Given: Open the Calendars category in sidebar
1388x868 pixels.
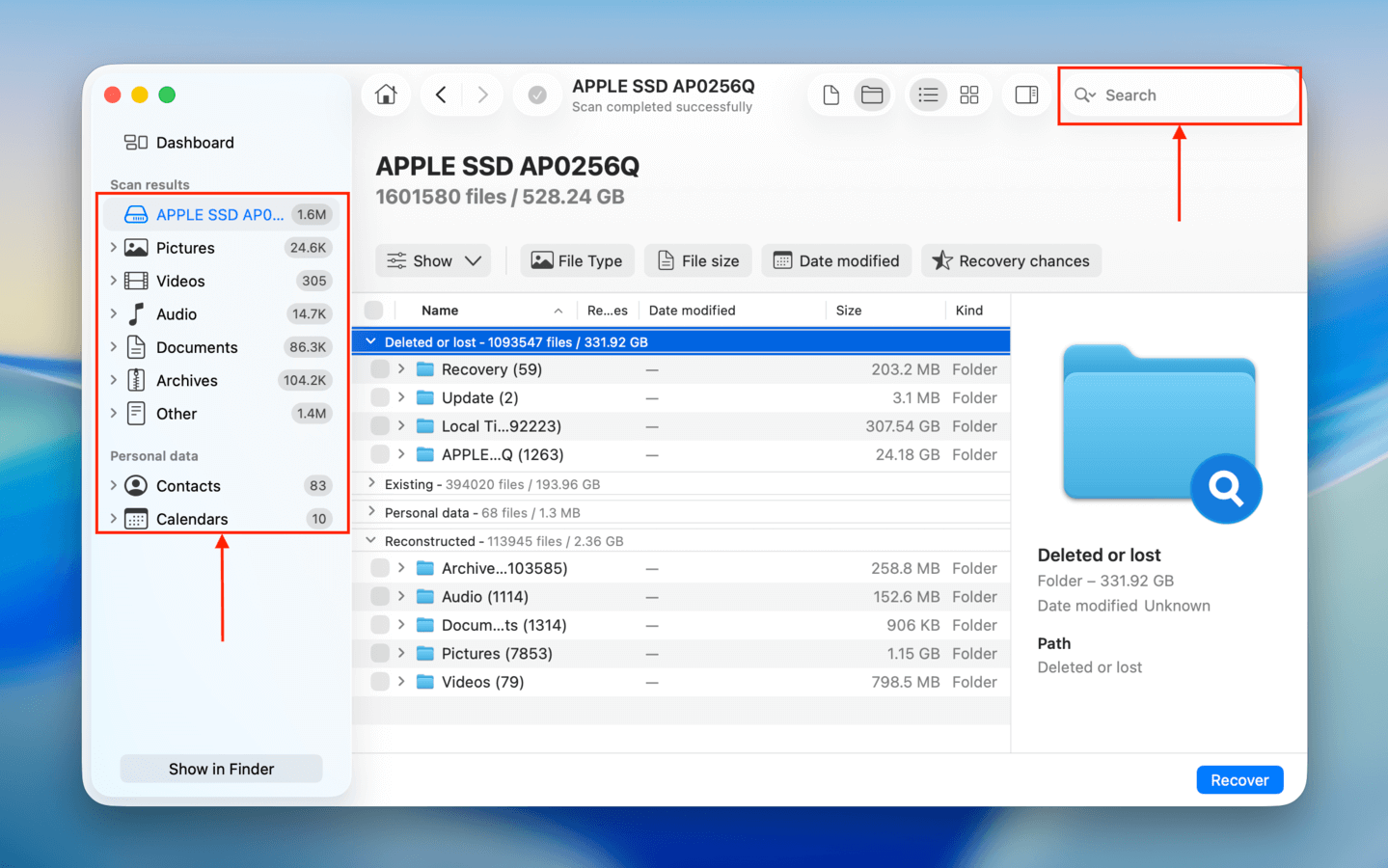Looking at the screenshot, I should pyautogui.click(x=191, y=518).
